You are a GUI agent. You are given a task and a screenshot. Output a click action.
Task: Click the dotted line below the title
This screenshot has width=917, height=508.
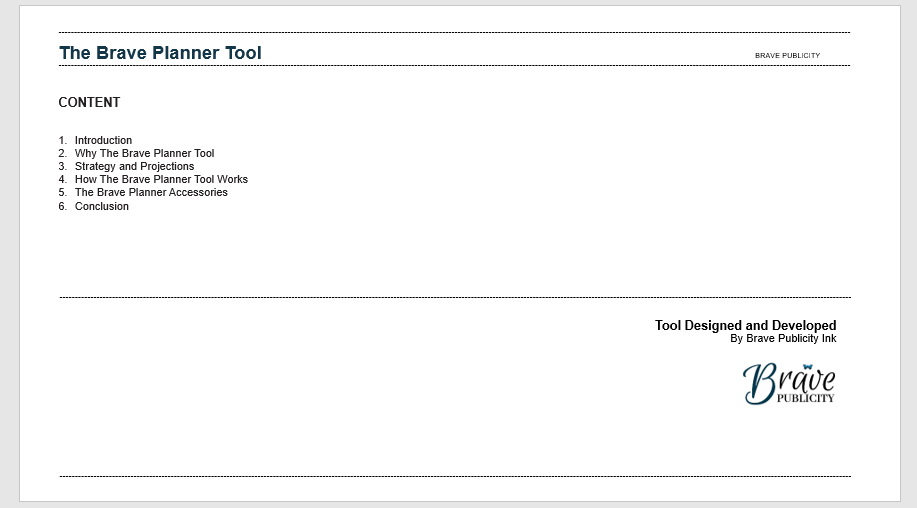(x=455, y=66)
